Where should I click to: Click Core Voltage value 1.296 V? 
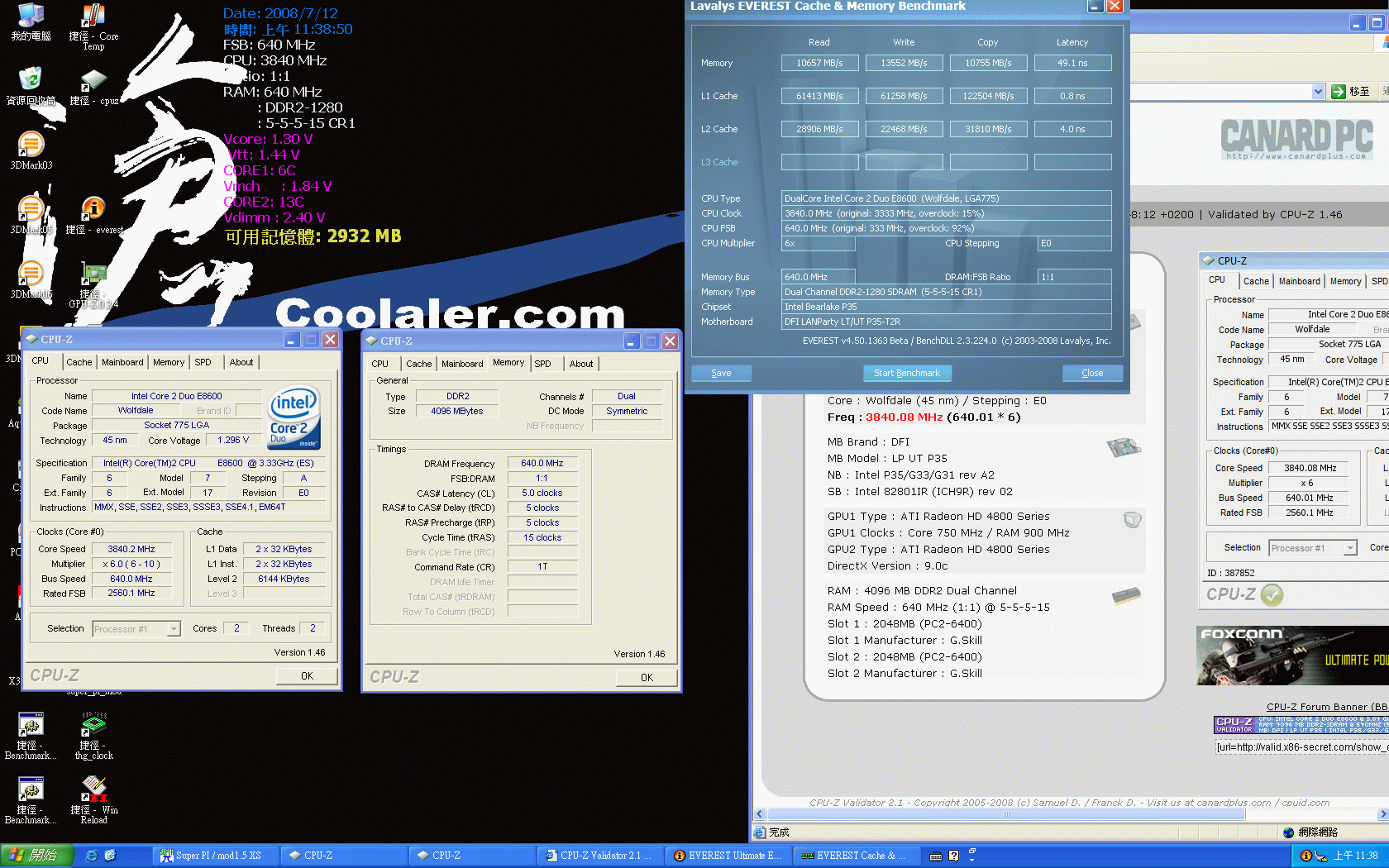[233, 441]
